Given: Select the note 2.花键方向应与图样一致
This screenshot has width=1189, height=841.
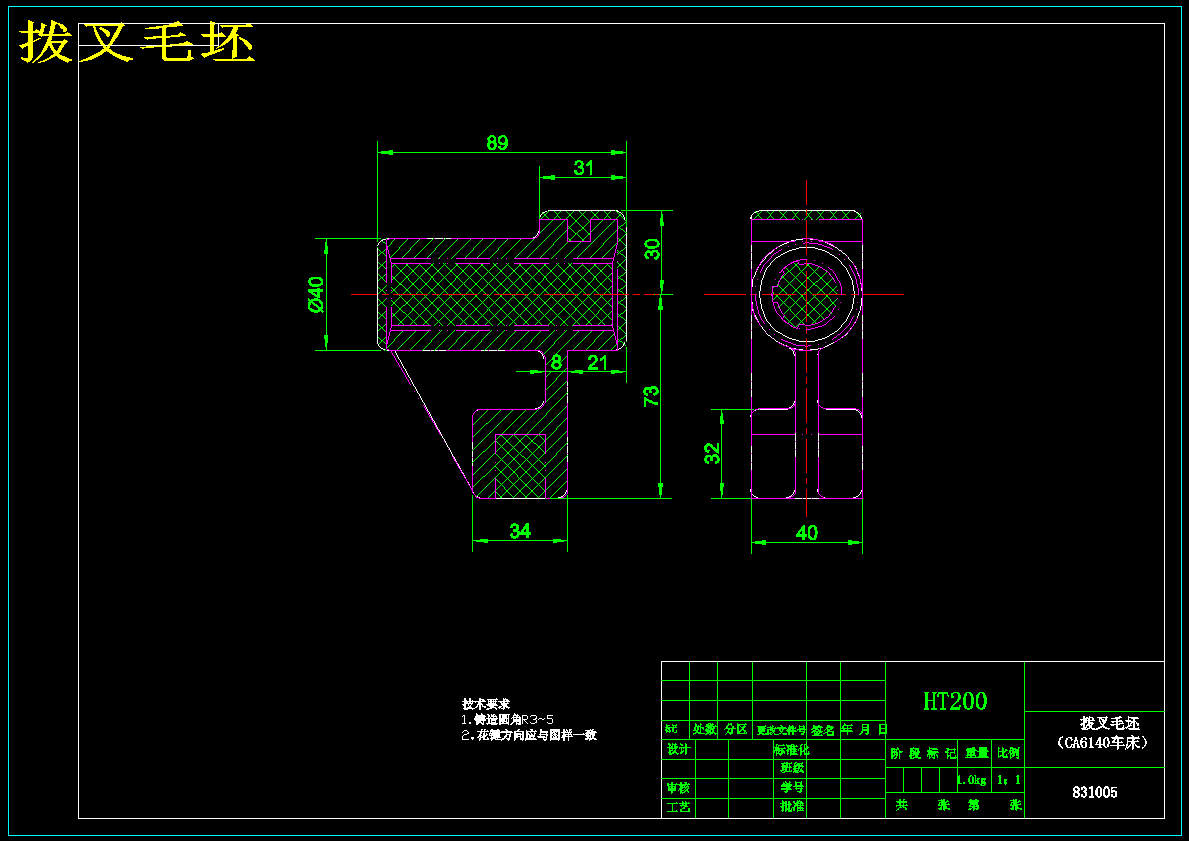Looking at the screenshot, I should [x=529, y=735].
